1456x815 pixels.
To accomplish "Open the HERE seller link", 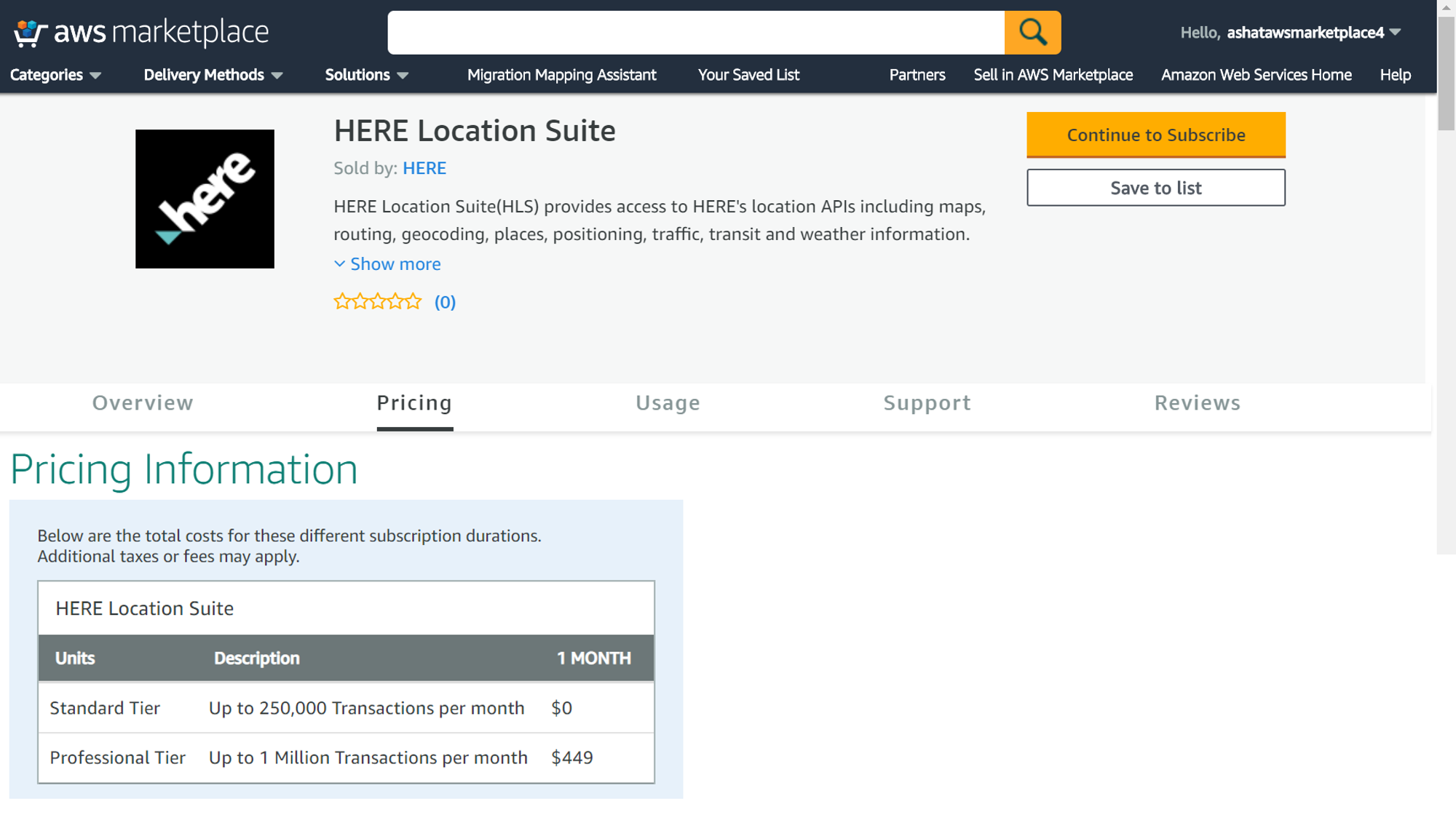I will (424, 168).
